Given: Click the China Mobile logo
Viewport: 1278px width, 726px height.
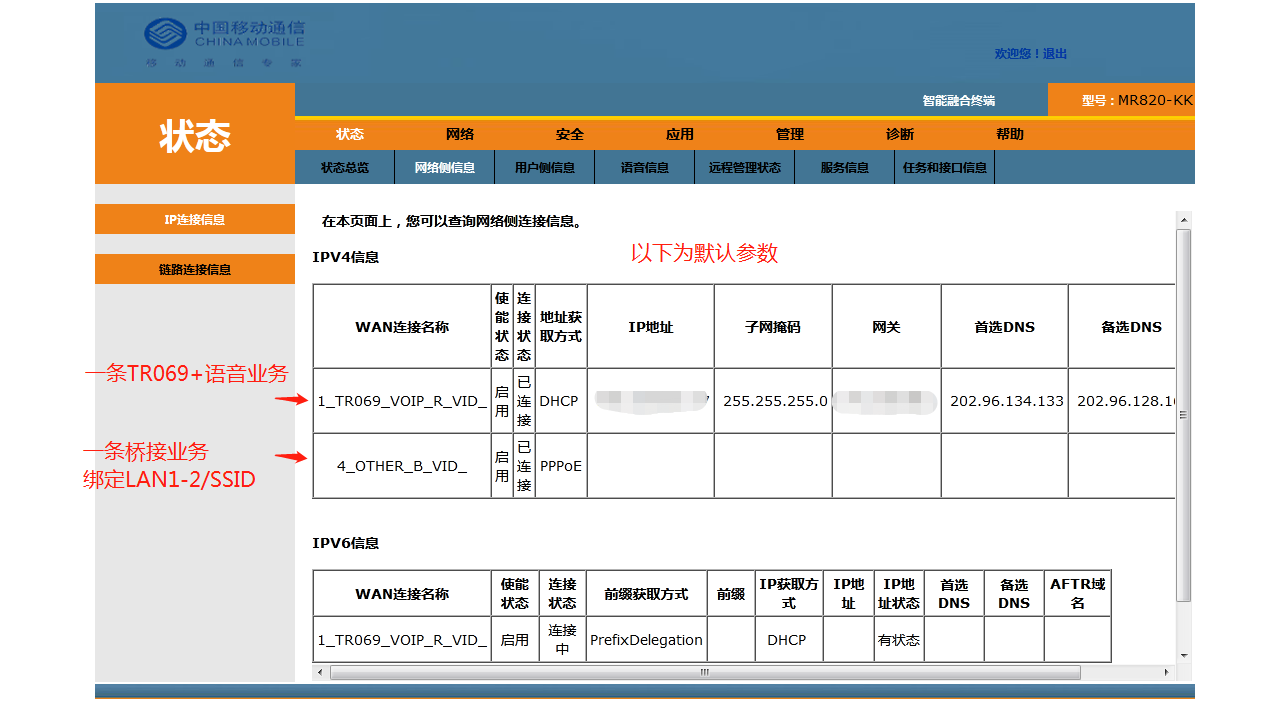Looking at the screenshot, I should click(223, 43).
